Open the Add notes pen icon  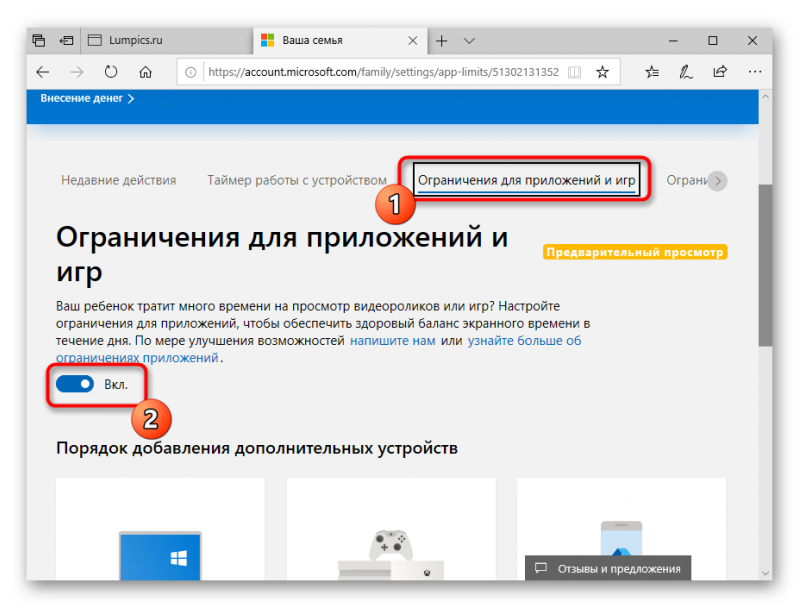click(686, 72)
